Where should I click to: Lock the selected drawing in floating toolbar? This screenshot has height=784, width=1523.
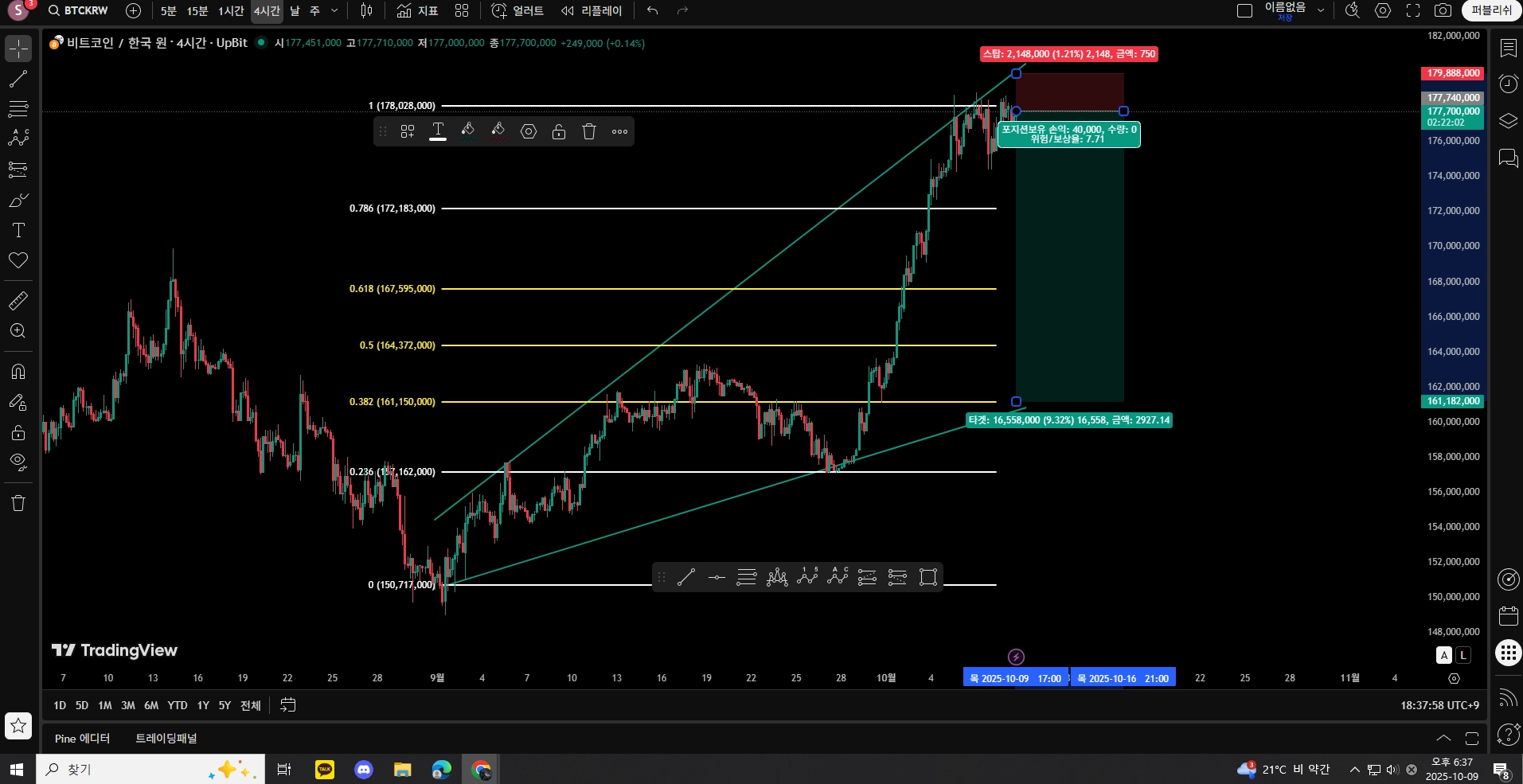(559, 131)
